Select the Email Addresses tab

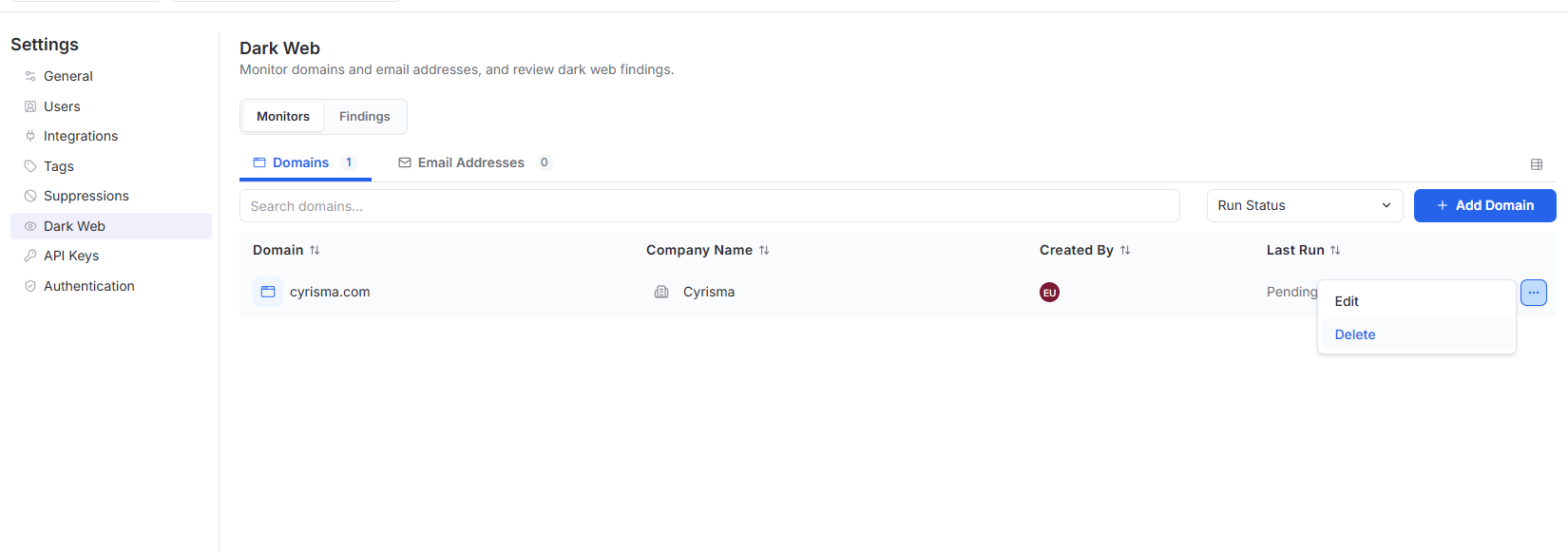click(474, 162)
